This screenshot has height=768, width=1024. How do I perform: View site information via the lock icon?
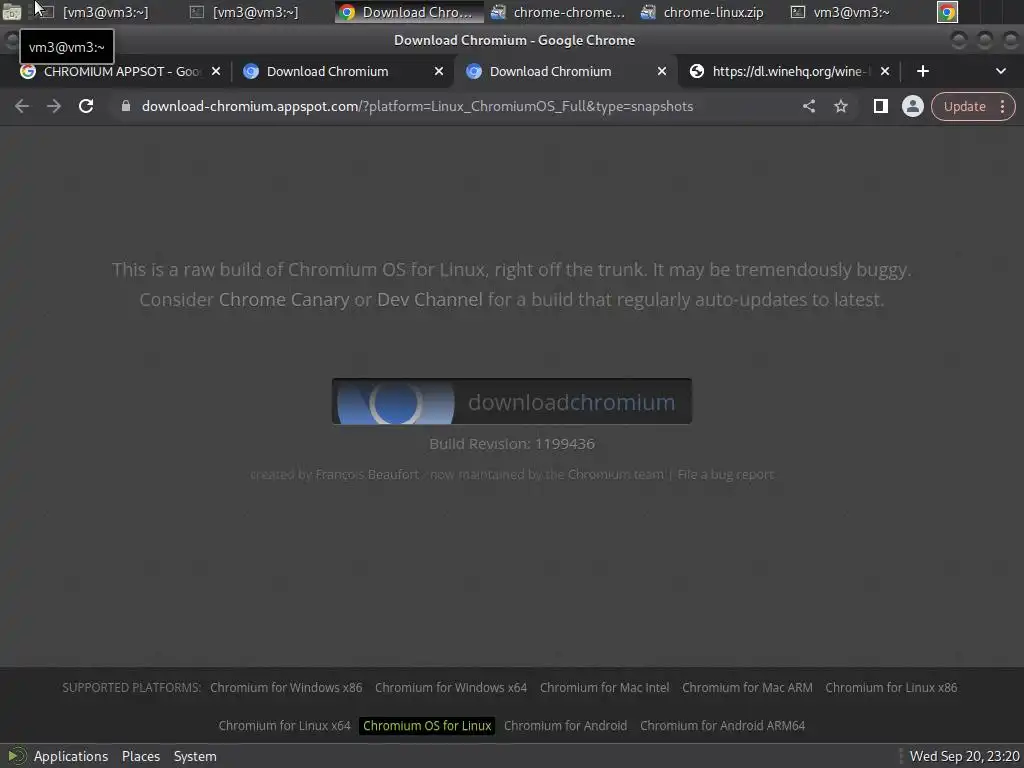coord(126,106)
